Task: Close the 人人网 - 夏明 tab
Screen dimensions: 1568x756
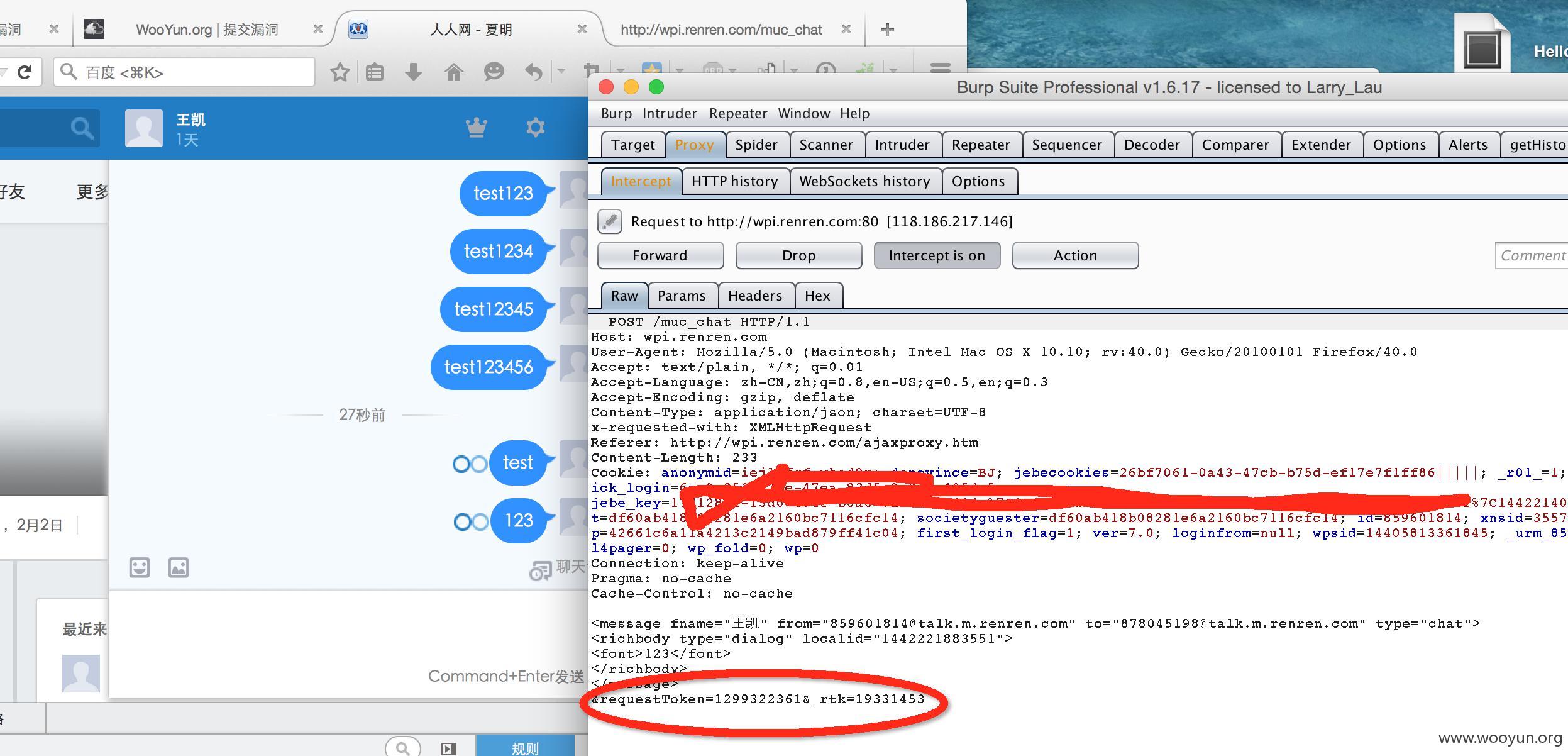Action: [x=582, y=29]
